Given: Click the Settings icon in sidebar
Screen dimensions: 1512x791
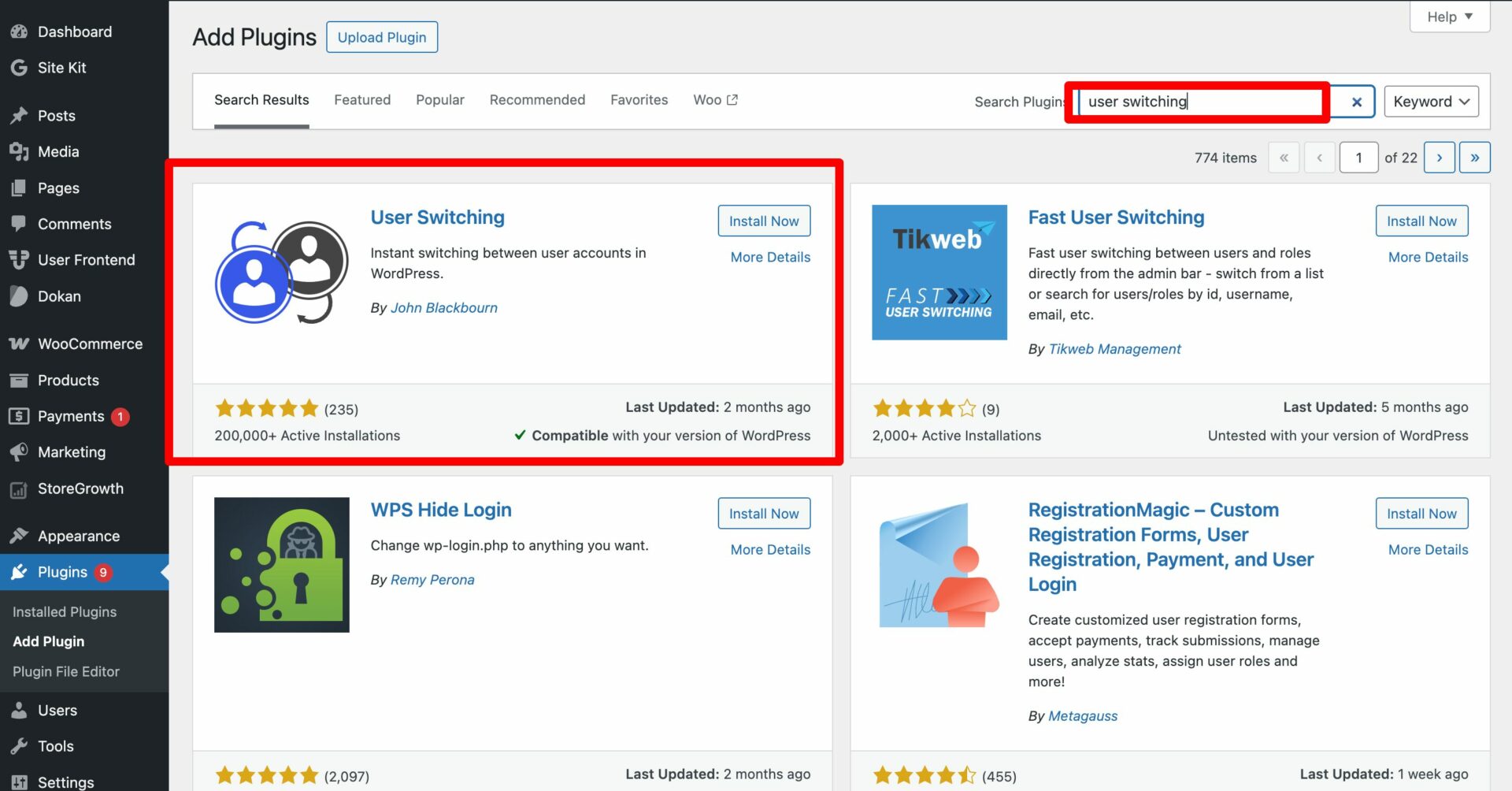Looking at the screenshot, I should 19,782.
